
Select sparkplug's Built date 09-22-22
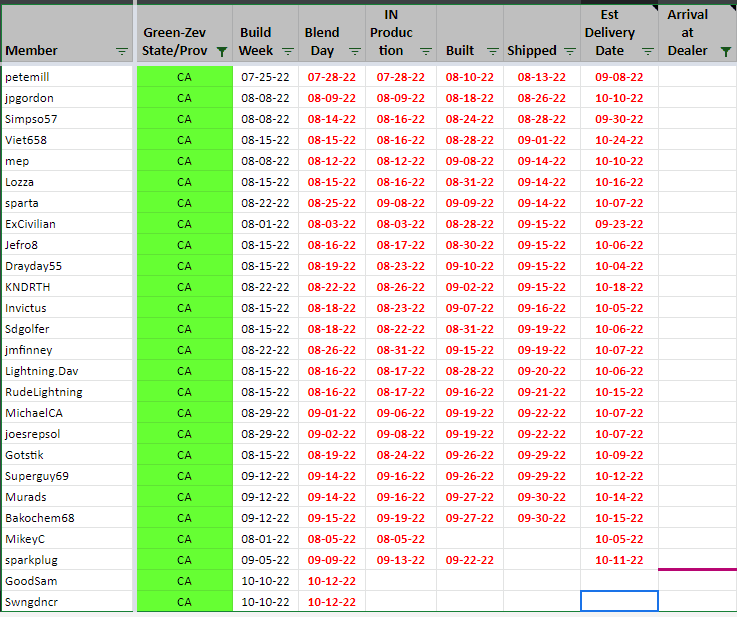469,560
